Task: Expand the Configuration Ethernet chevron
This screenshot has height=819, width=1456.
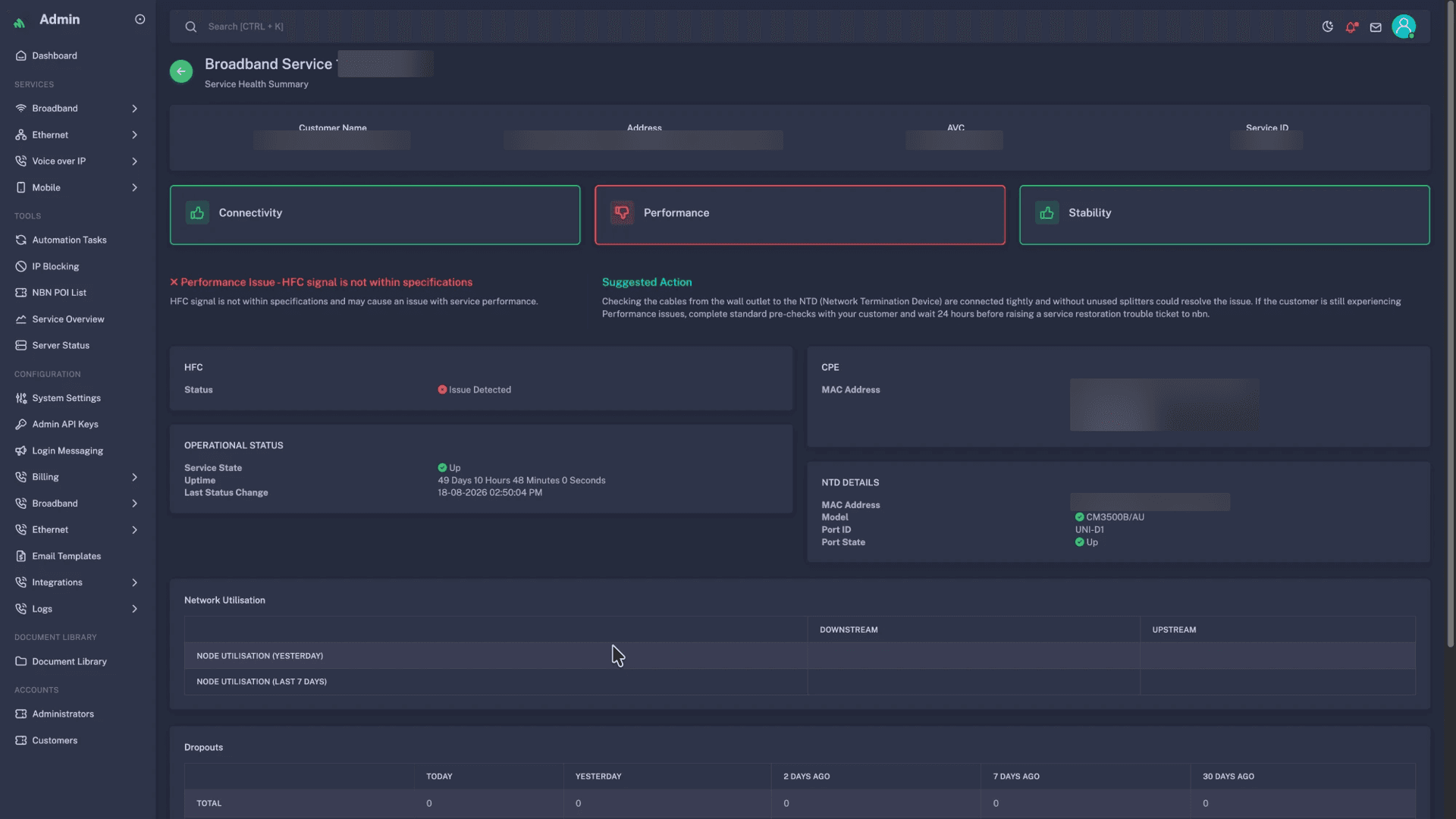Action: click(x=135, y=530)
